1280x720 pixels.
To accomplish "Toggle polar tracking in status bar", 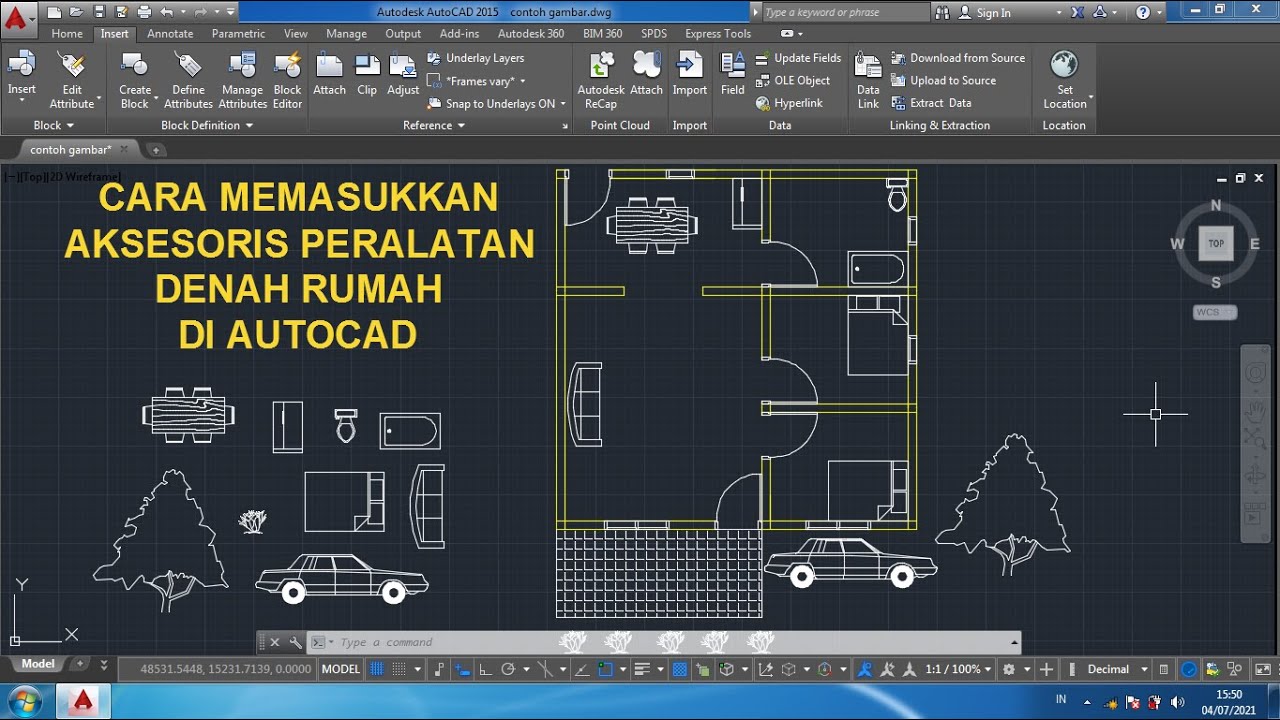I will tap(507, 669).
